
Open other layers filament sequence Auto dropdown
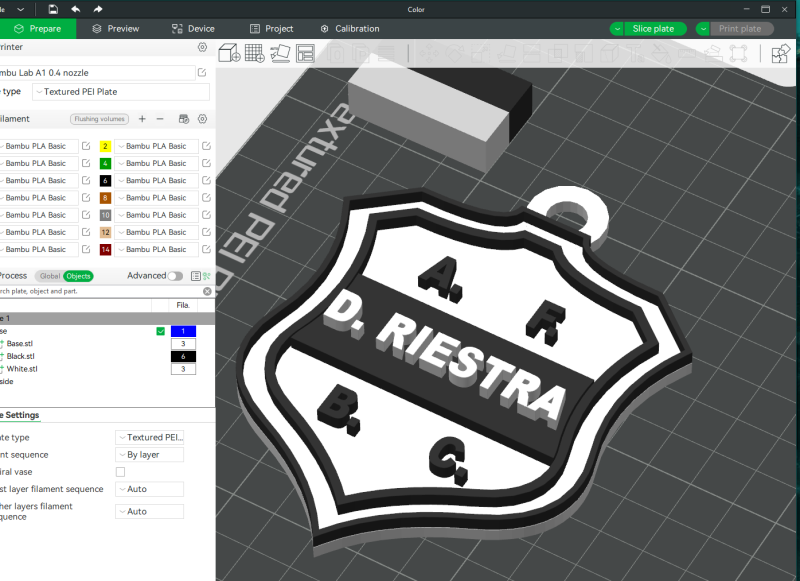coord(149,511)
